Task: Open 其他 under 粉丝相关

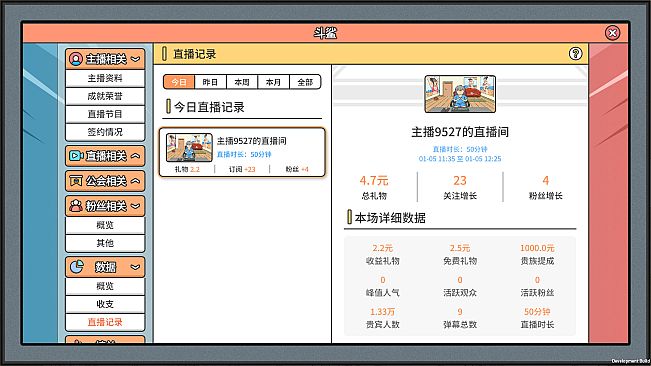Action: pos(105,243)
